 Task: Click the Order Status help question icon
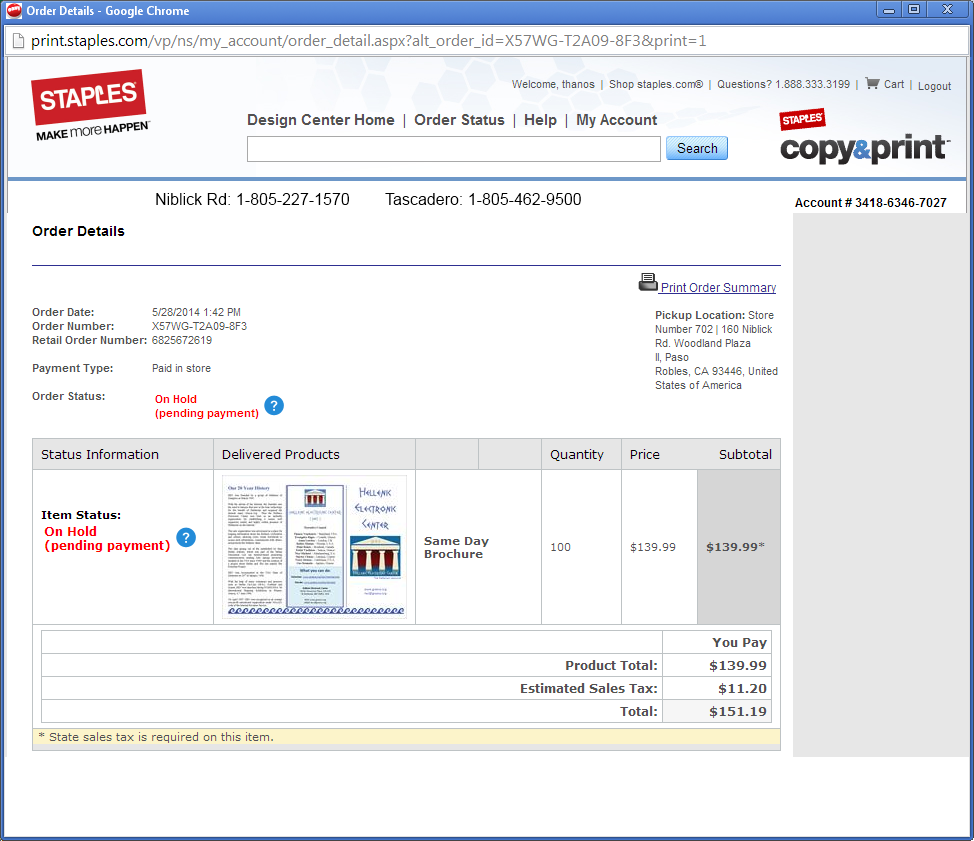click(x=274, y=406)
